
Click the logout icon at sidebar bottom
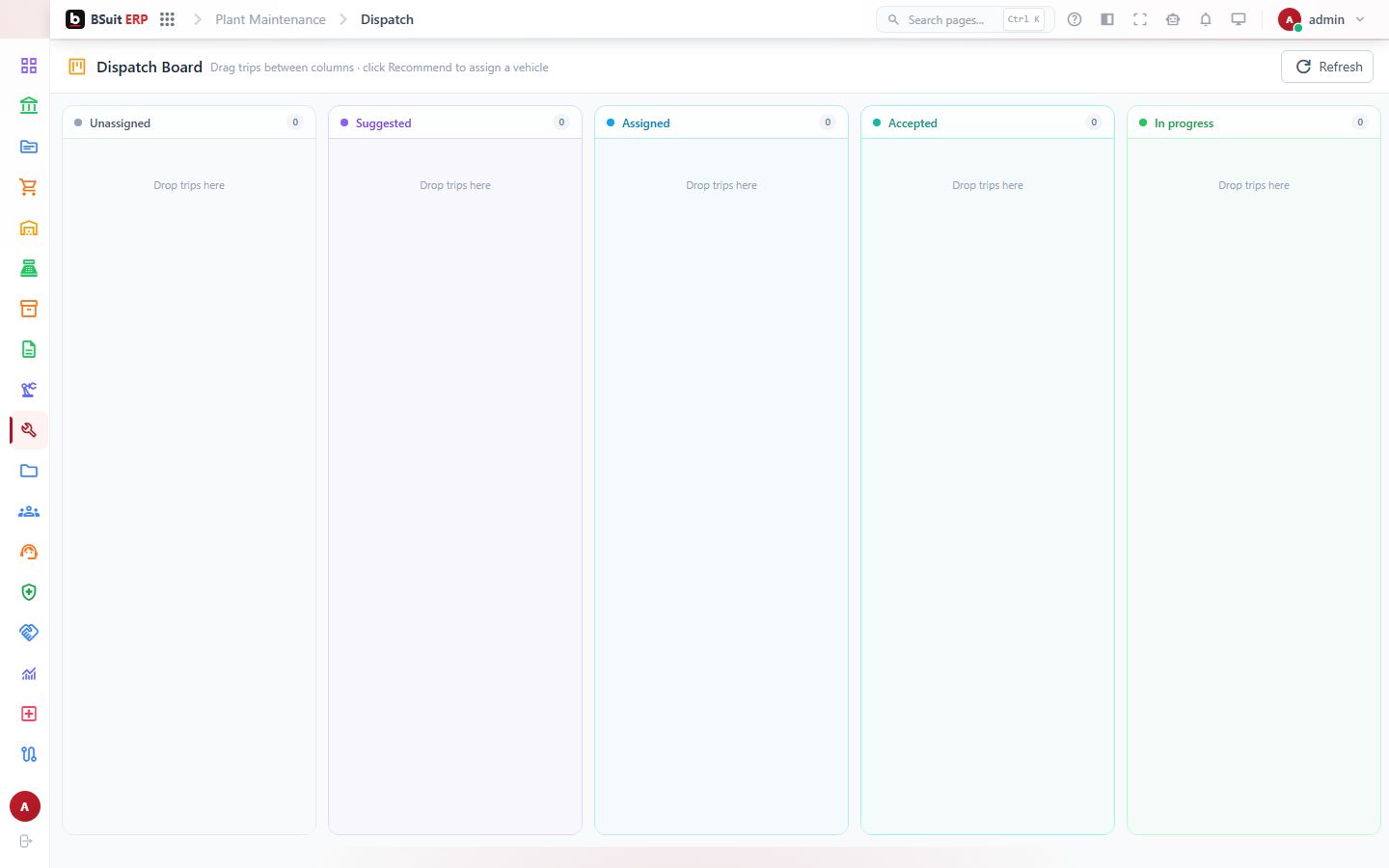click(x=26, y=841)
